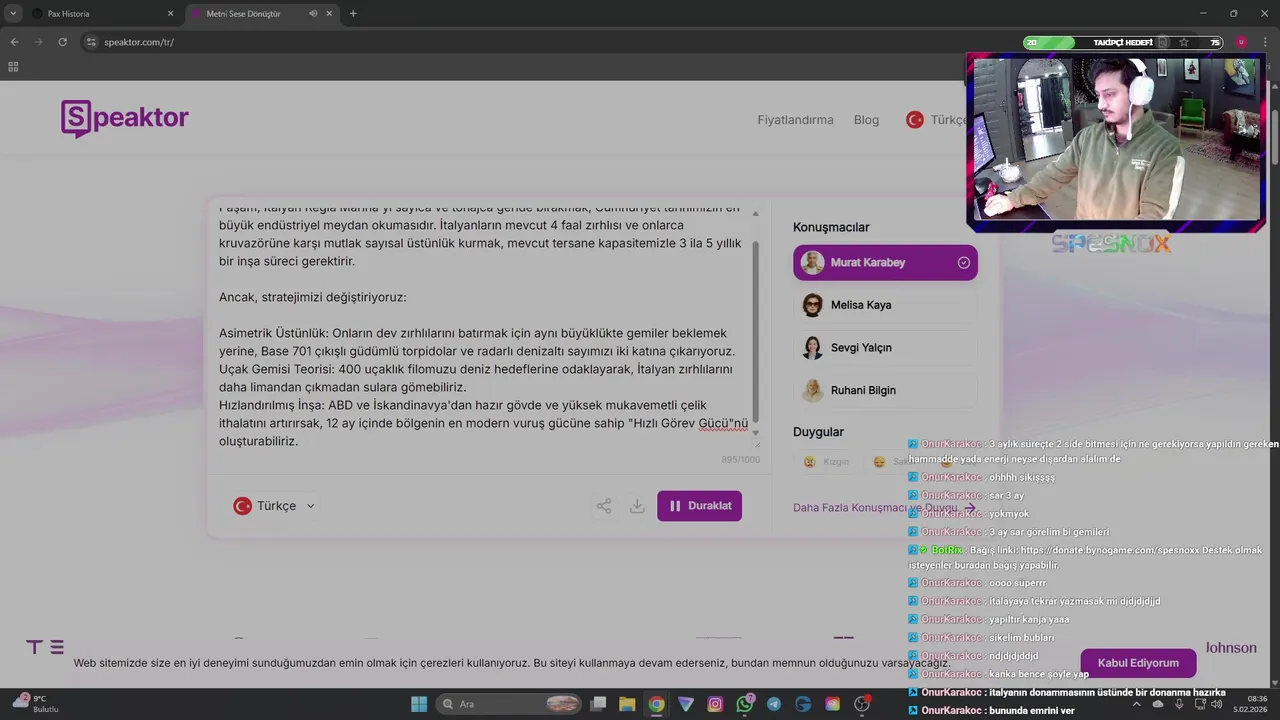1280x720 pixels.
Task: Click the Asimetrik Üstünlük paragraph text
Action: click(477, 342)
